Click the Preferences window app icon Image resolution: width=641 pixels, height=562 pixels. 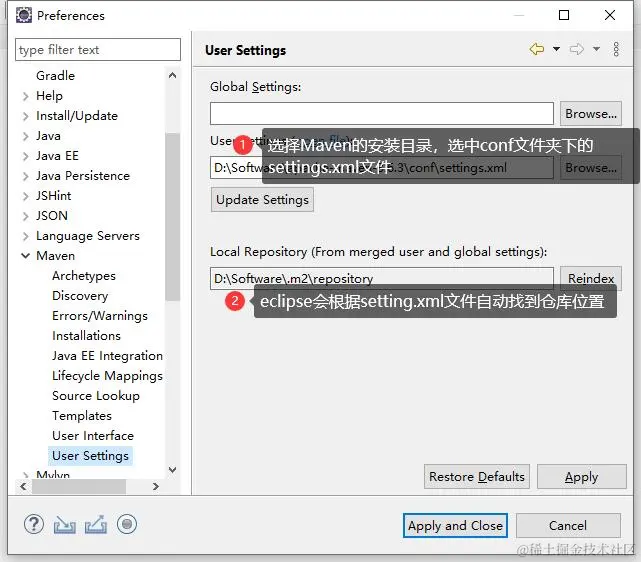coord(24,15)
